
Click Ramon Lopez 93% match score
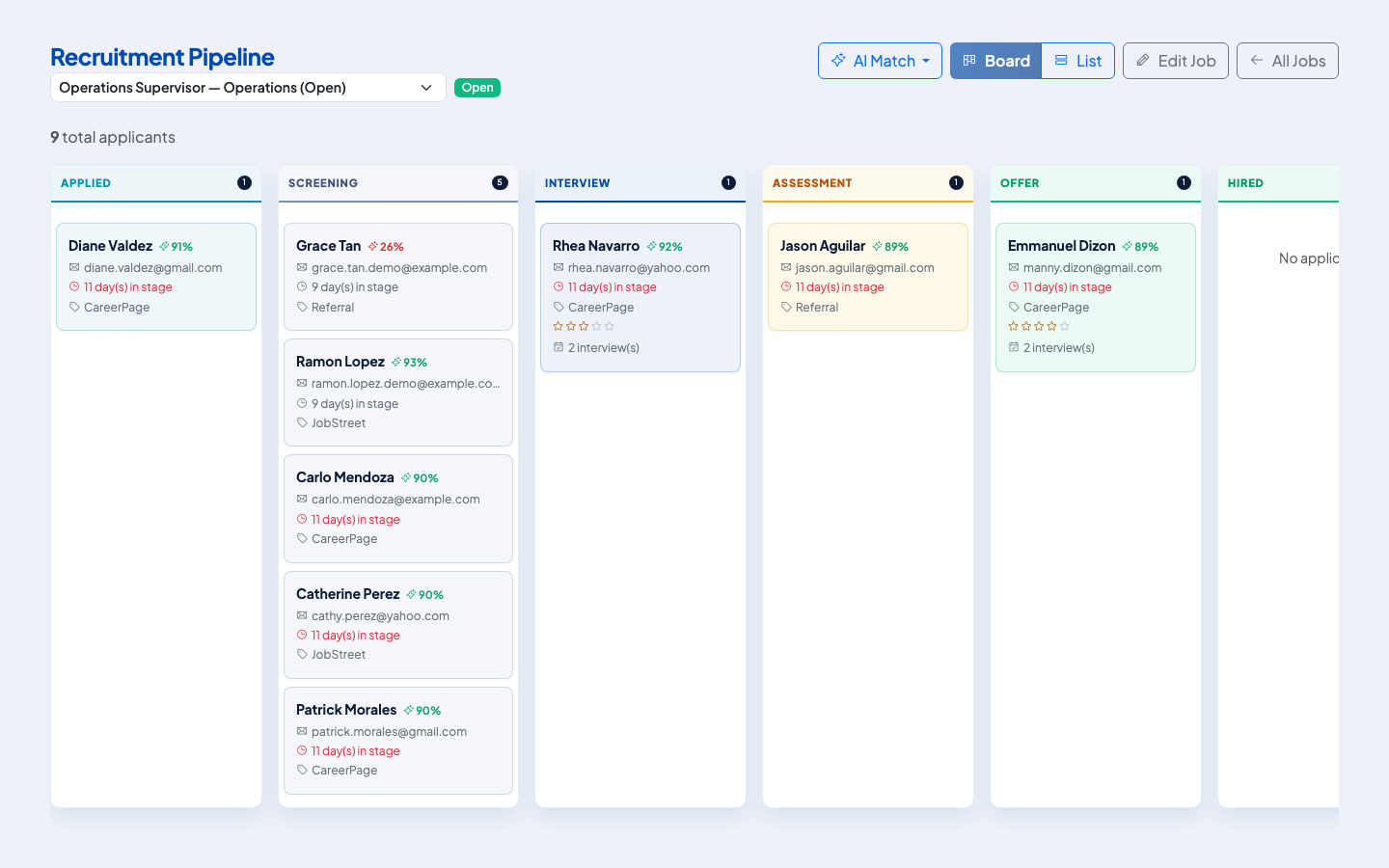(409, 363)
